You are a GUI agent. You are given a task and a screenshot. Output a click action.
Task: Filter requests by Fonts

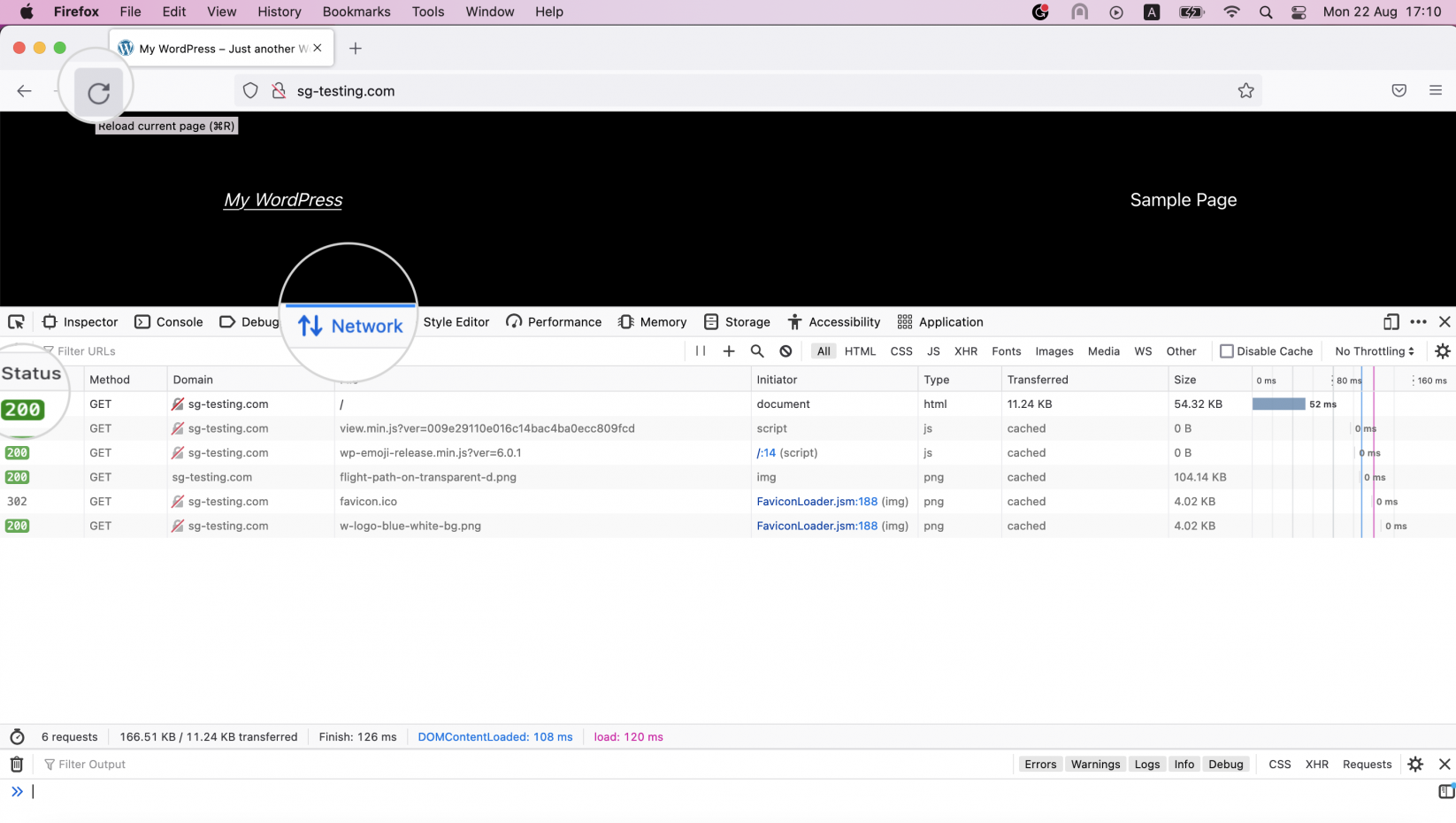pyautogui.click(x=1006, y=351)
